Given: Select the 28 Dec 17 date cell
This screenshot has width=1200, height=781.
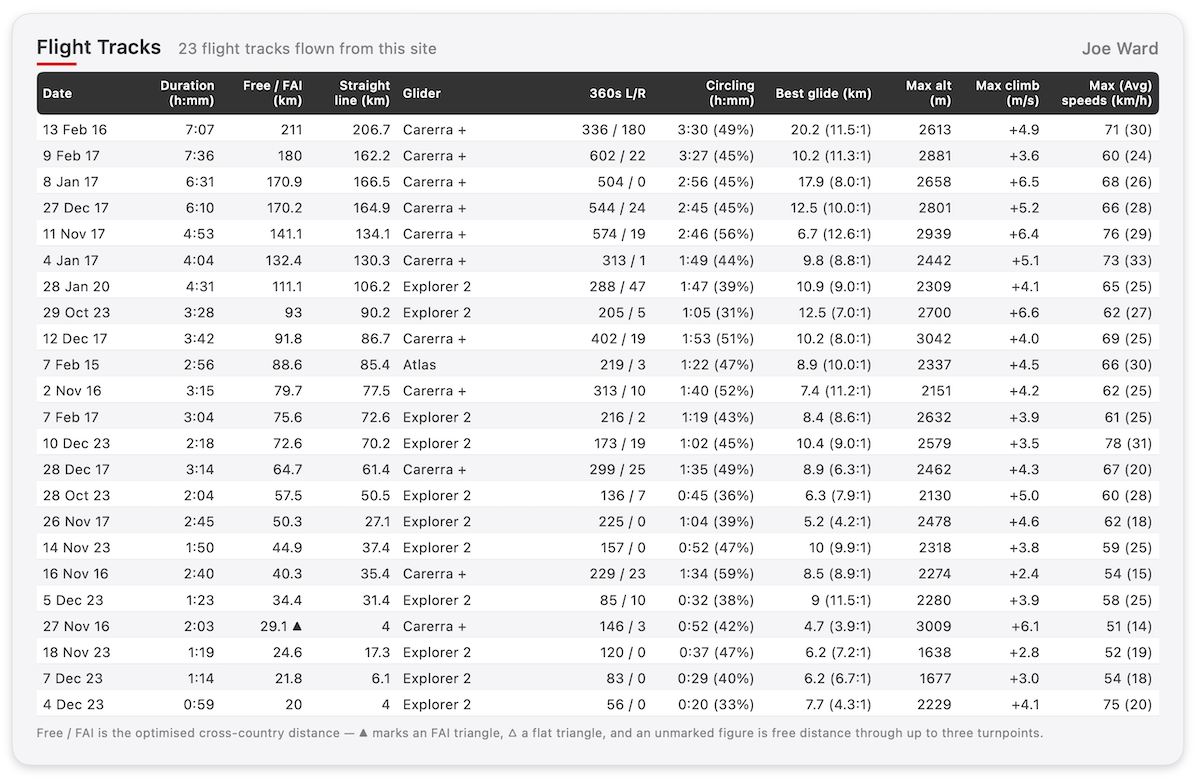Looking at the screenshot, I should coord(76,469).
